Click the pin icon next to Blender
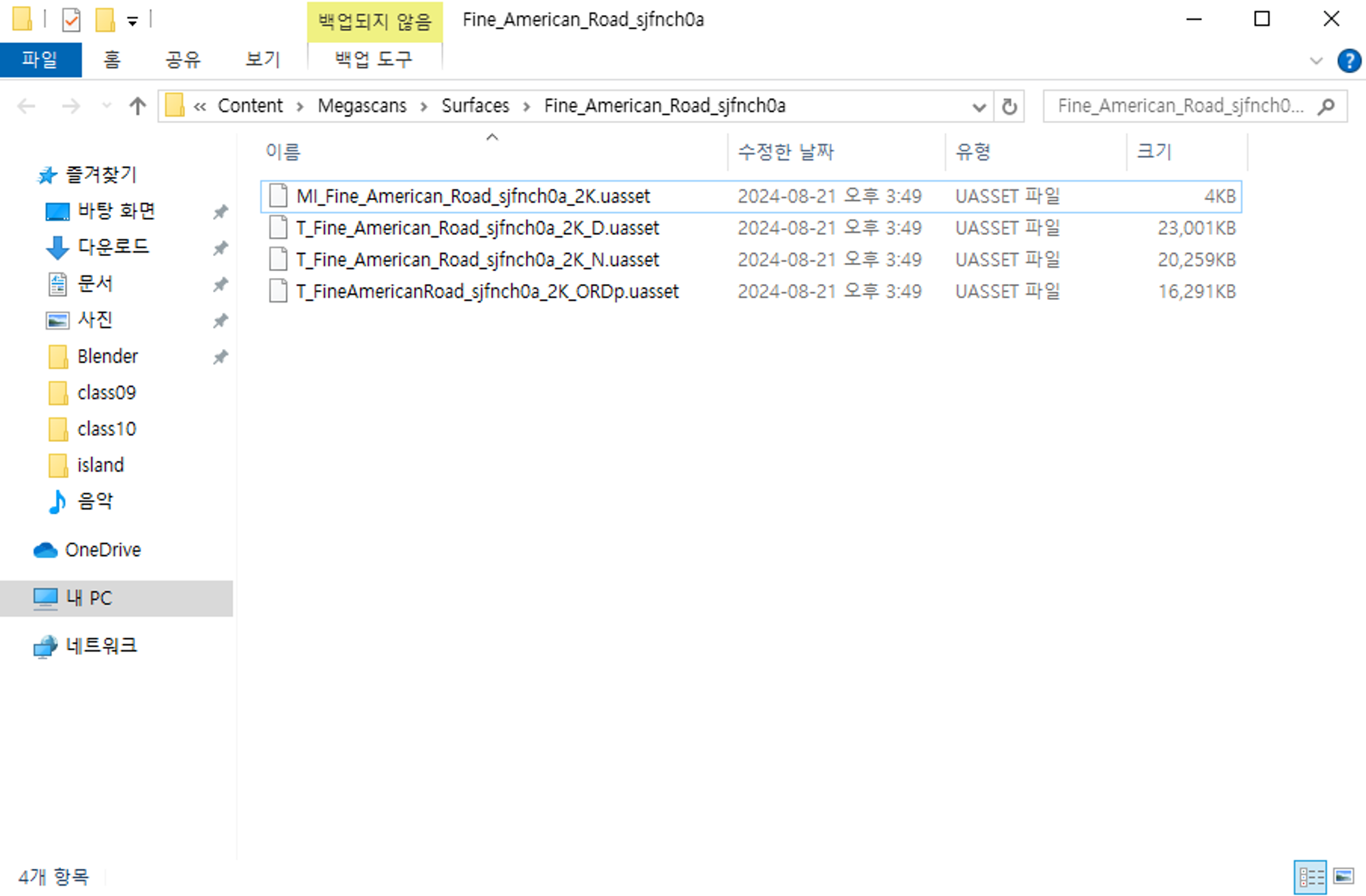The height and width of the screenshot is (896, 1366). pyautogui.click(x=220, y=356)
